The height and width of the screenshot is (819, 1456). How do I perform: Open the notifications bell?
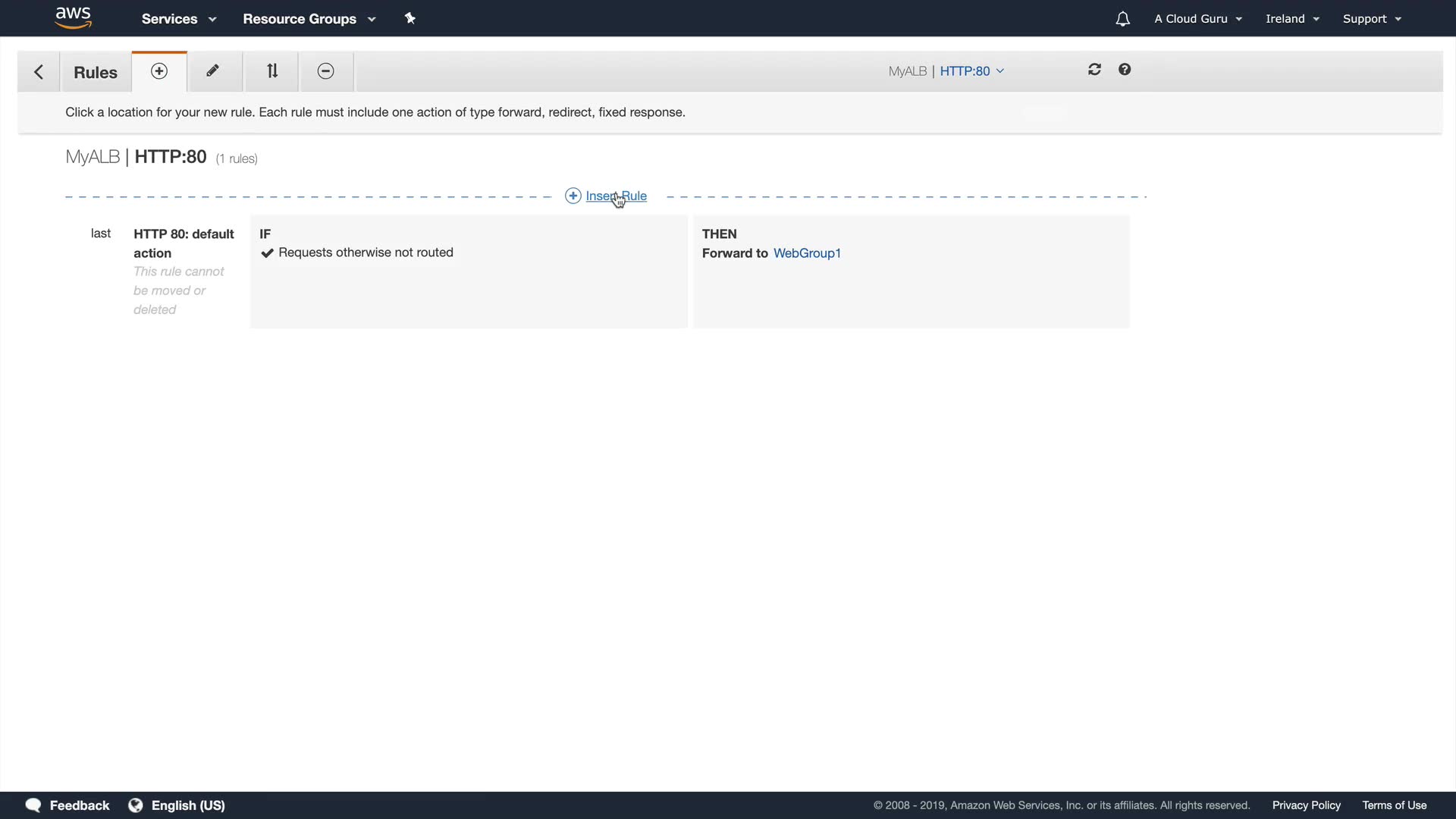click(1122, 19)
